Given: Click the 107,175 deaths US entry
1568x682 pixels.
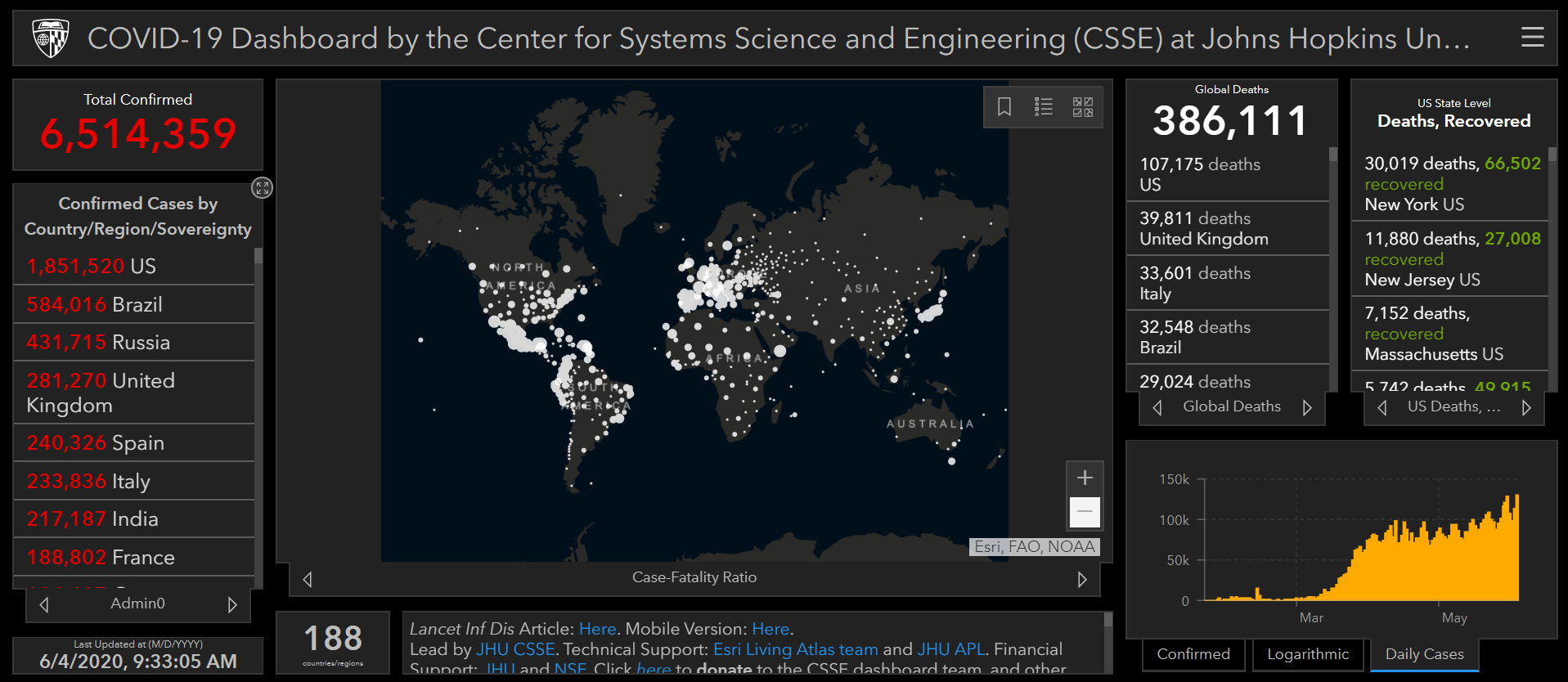Looking at the screenshot, I should pos(1228,174).
